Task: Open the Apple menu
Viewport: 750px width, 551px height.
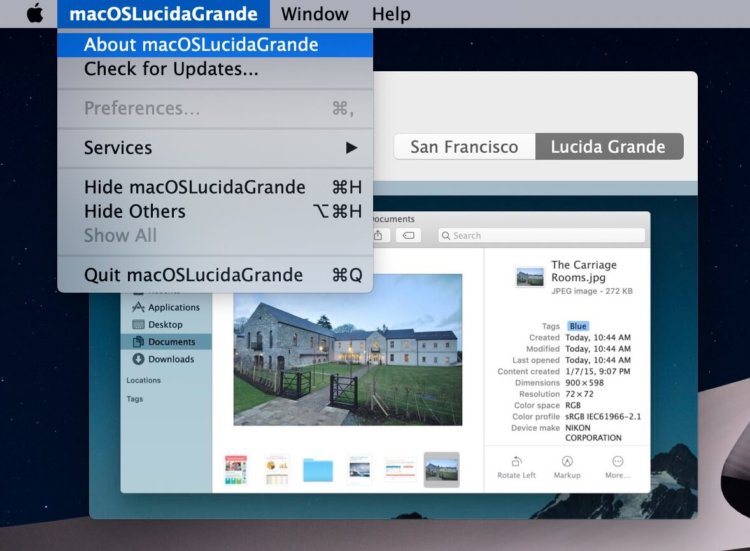Action: pos(35,13)
